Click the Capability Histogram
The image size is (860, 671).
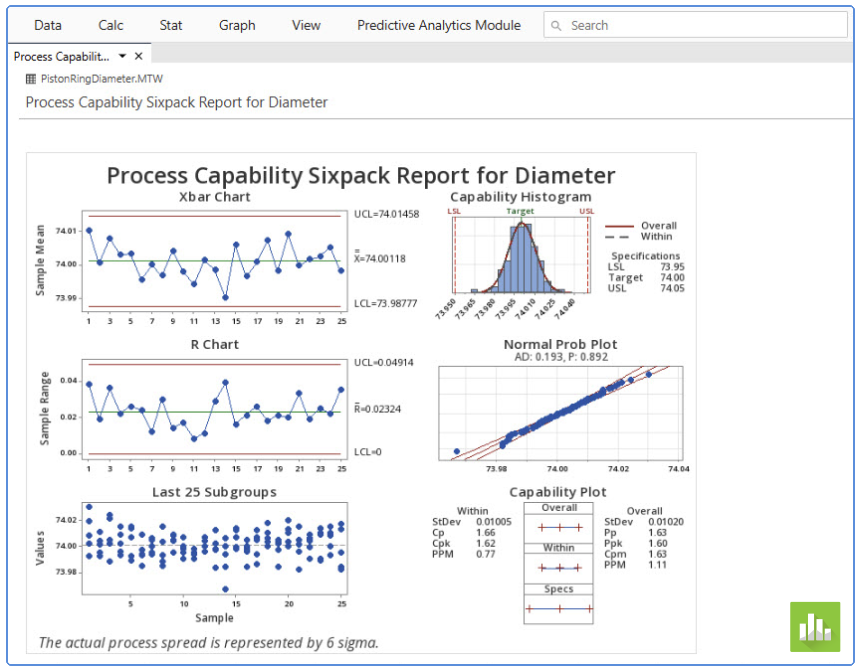(520, 255)
